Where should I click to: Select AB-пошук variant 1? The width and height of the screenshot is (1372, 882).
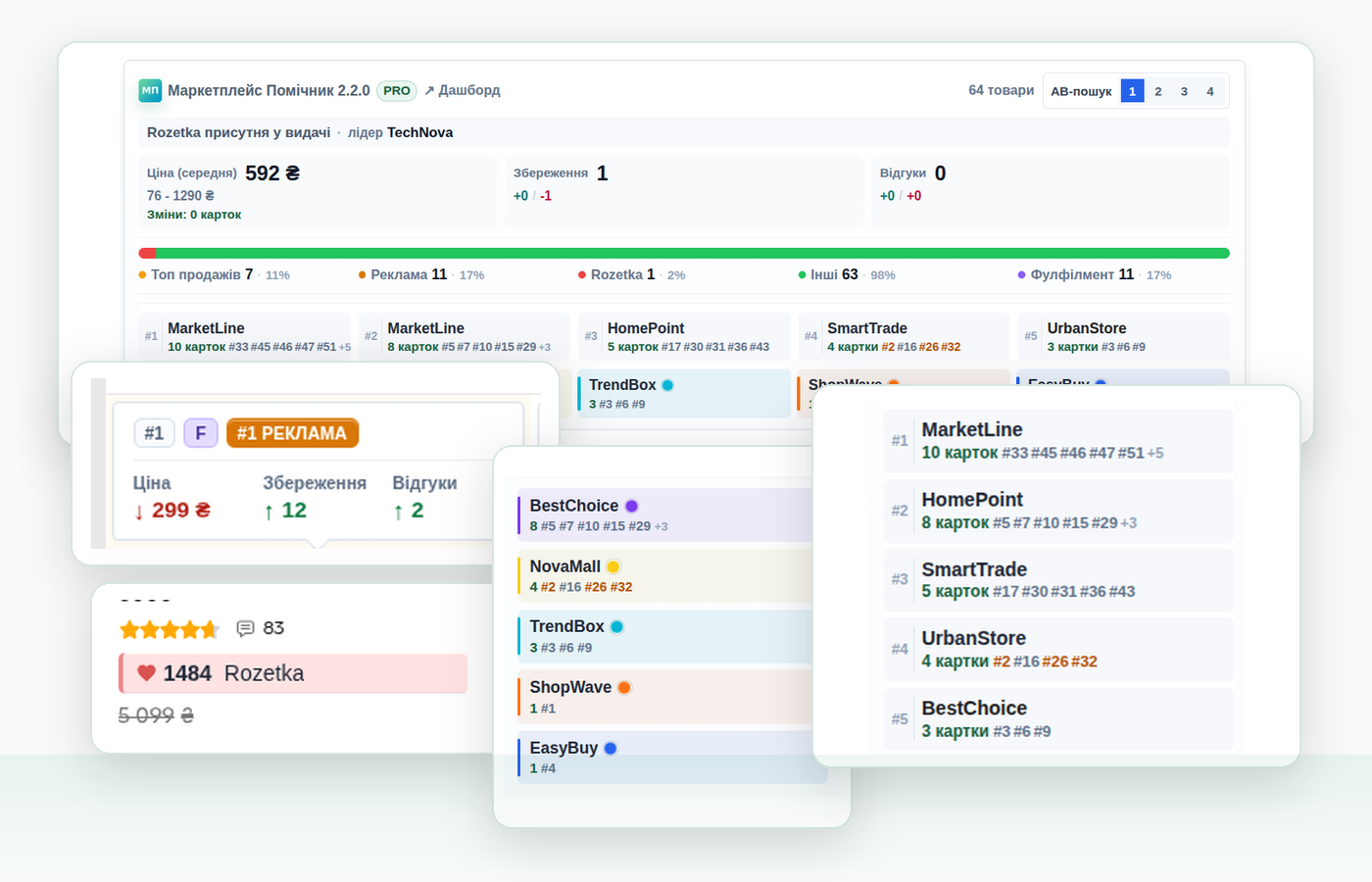pos(1132,91)
